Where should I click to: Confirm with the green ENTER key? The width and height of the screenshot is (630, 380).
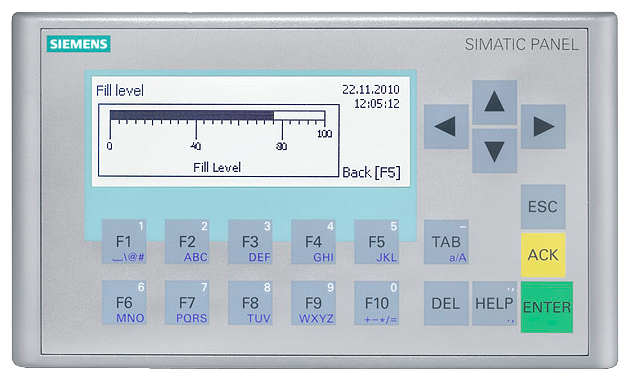(x=547, y=307)
